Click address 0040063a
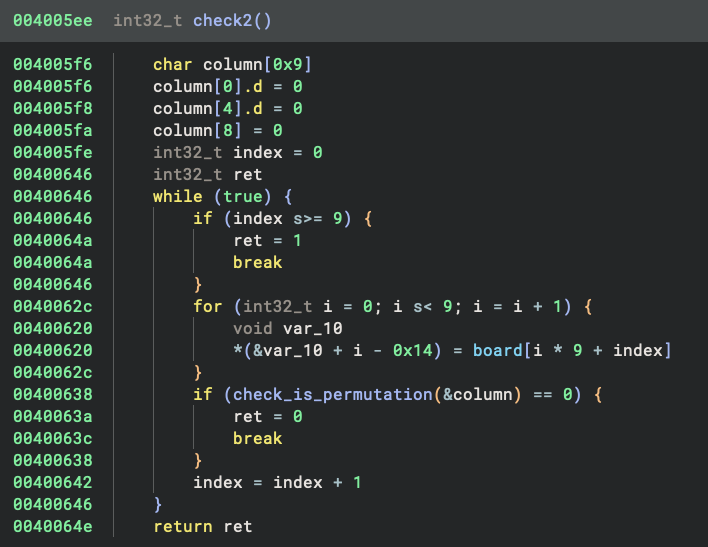 pos(53,417)
